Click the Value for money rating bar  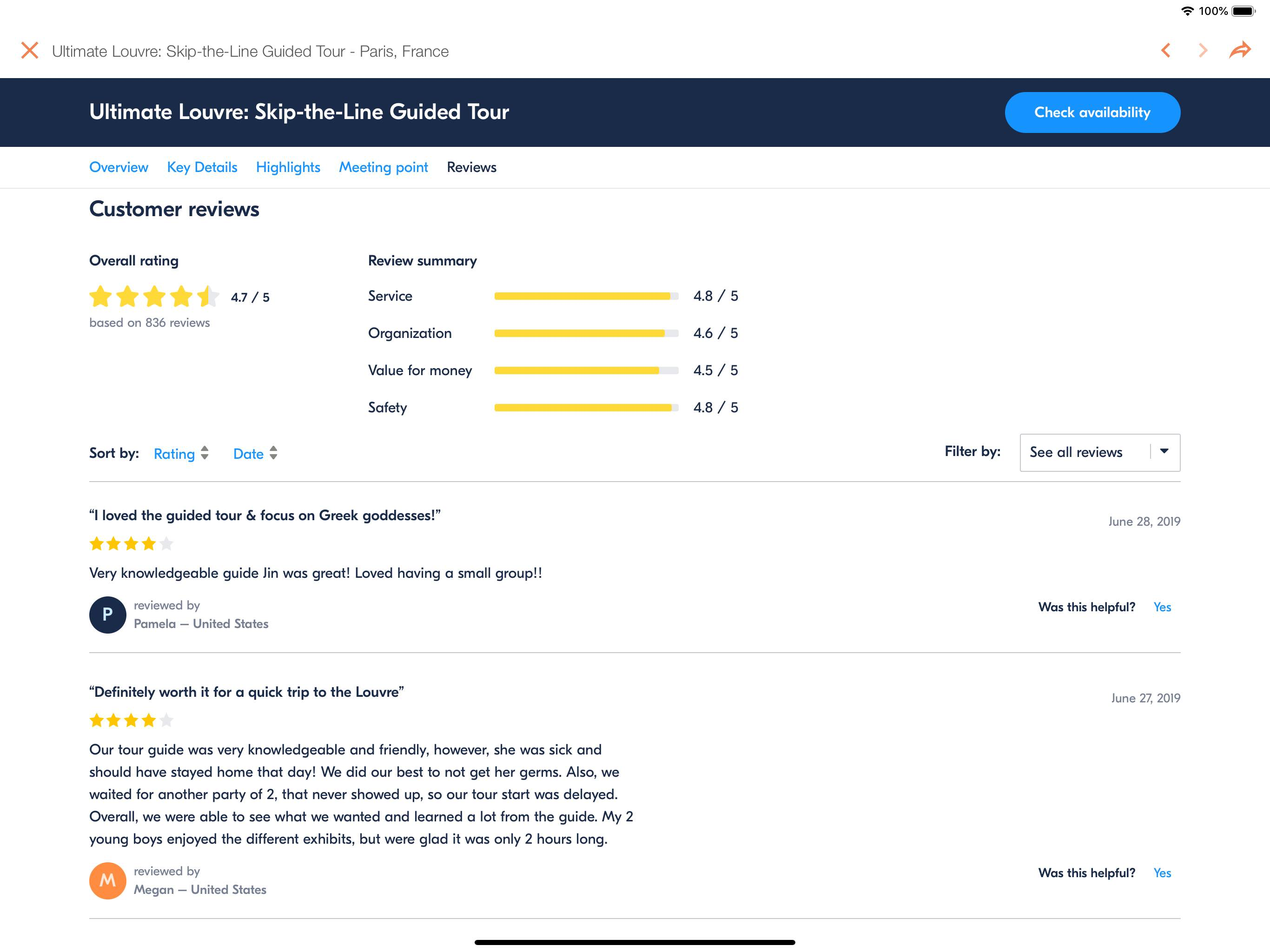point(586,371)
